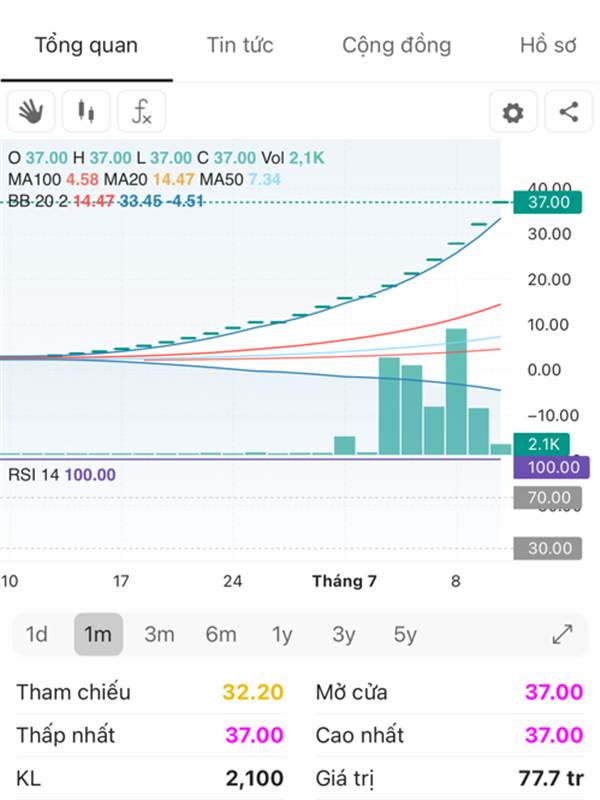Click the RSI 70.00 level marker
Screen dimensions: 600x800
[x=547, y=497]
